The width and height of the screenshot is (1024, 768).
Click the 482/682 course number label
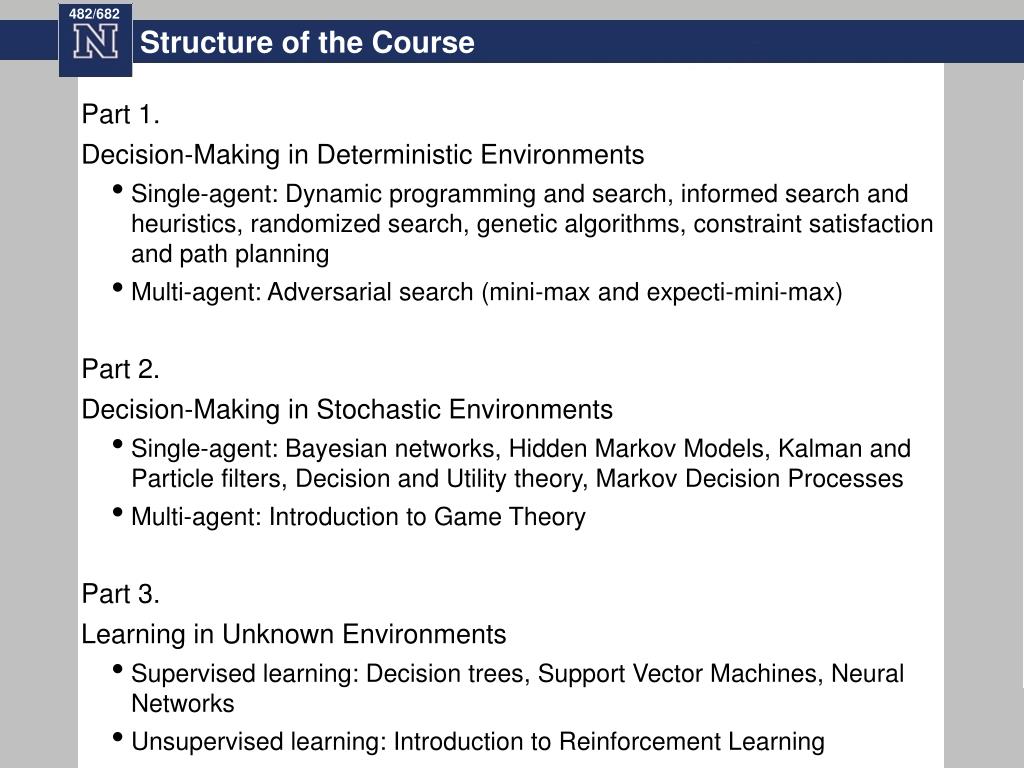point(95,14)
